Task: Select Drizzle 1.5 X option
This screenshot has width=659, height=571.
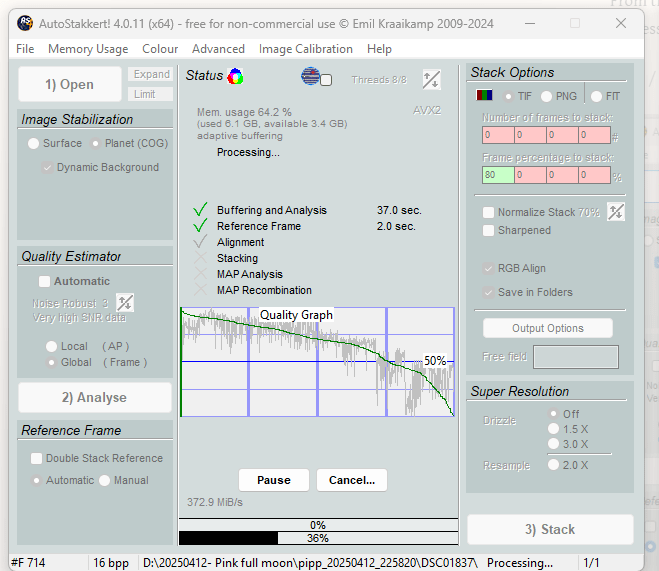Action: [553, 429]
